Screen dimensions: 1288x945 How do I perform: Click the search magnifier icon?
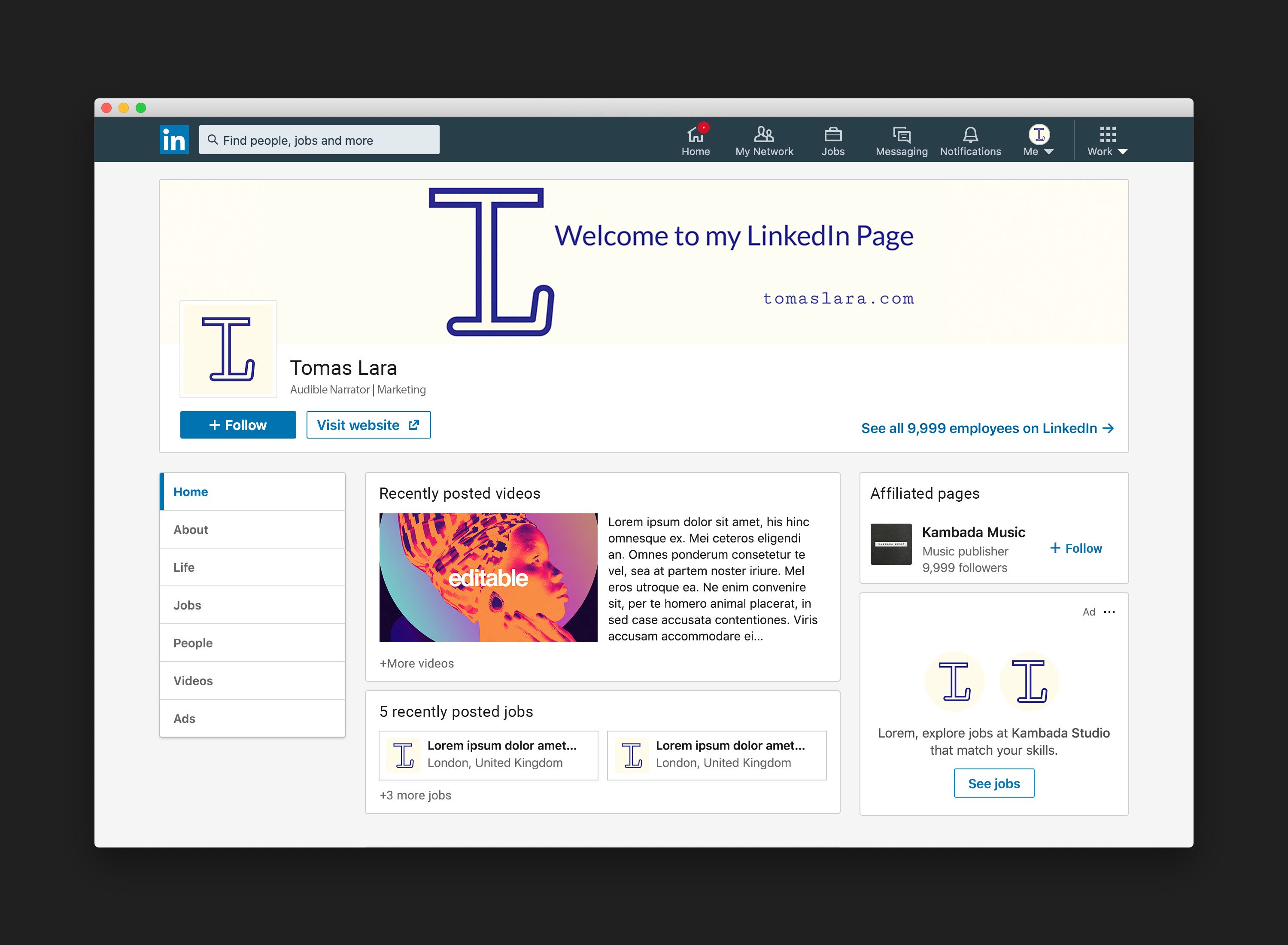pos(214,140)
